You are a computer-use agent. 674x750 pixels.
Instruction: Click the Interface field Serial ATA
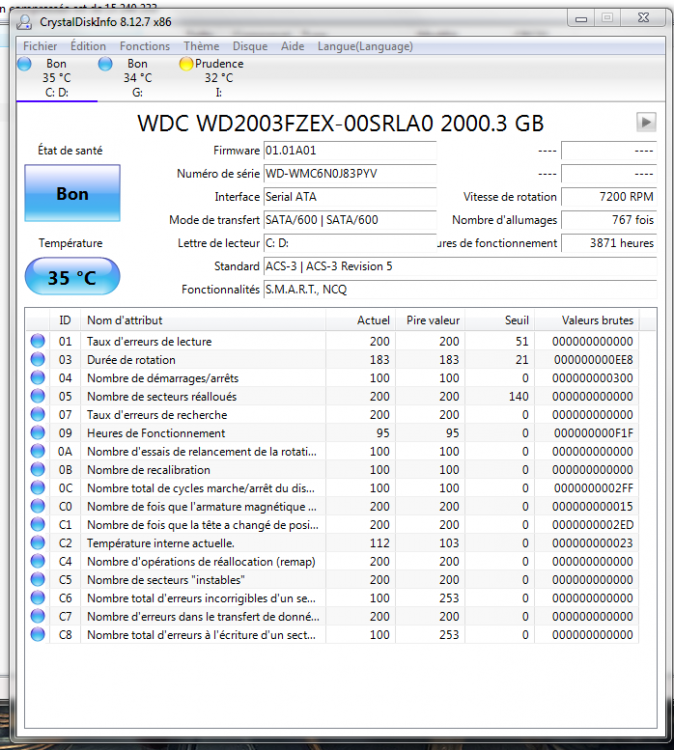[350, 197]
